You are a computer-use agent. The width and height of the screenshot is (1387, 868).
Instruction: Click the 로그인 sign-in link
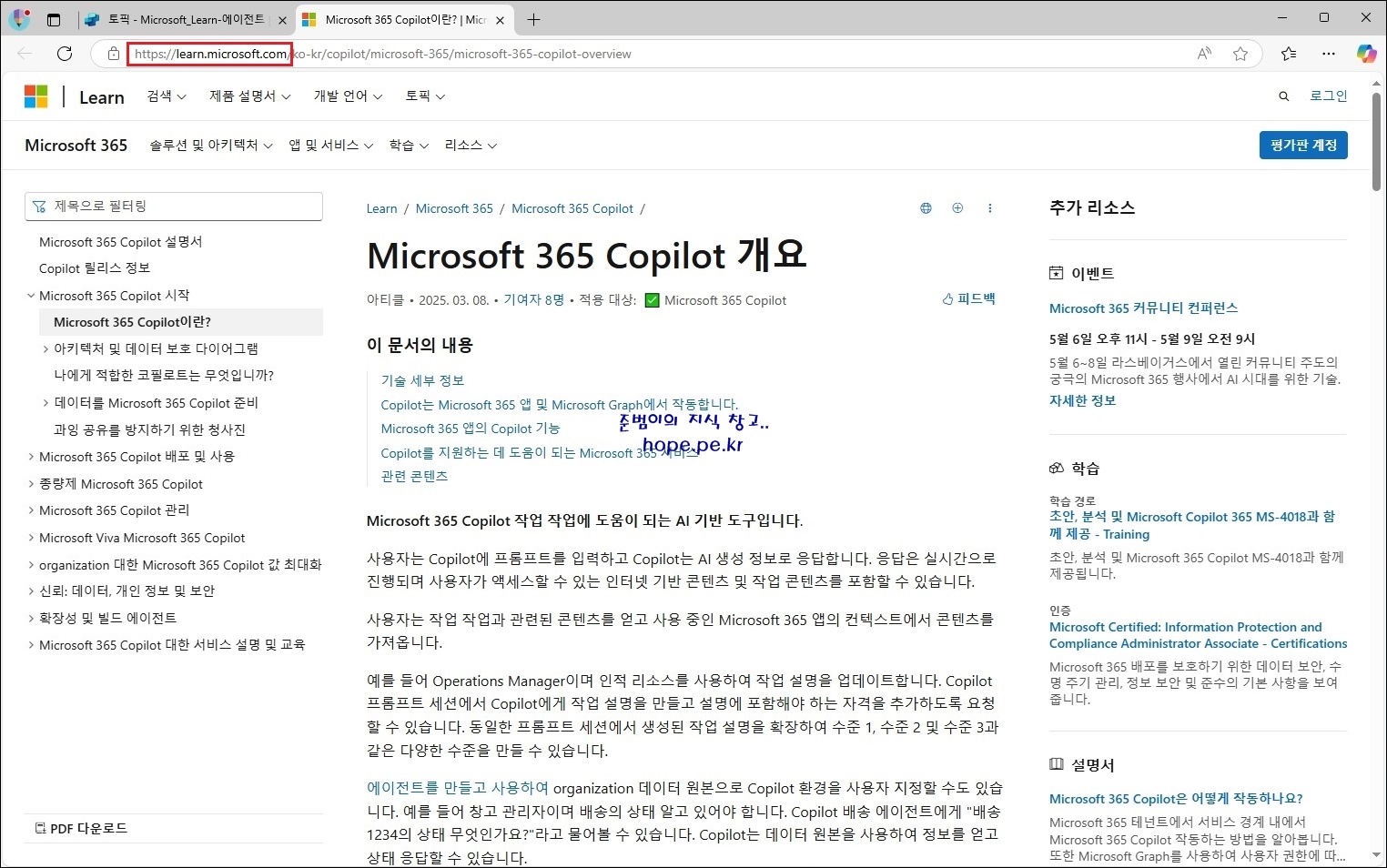[1329, 96]
